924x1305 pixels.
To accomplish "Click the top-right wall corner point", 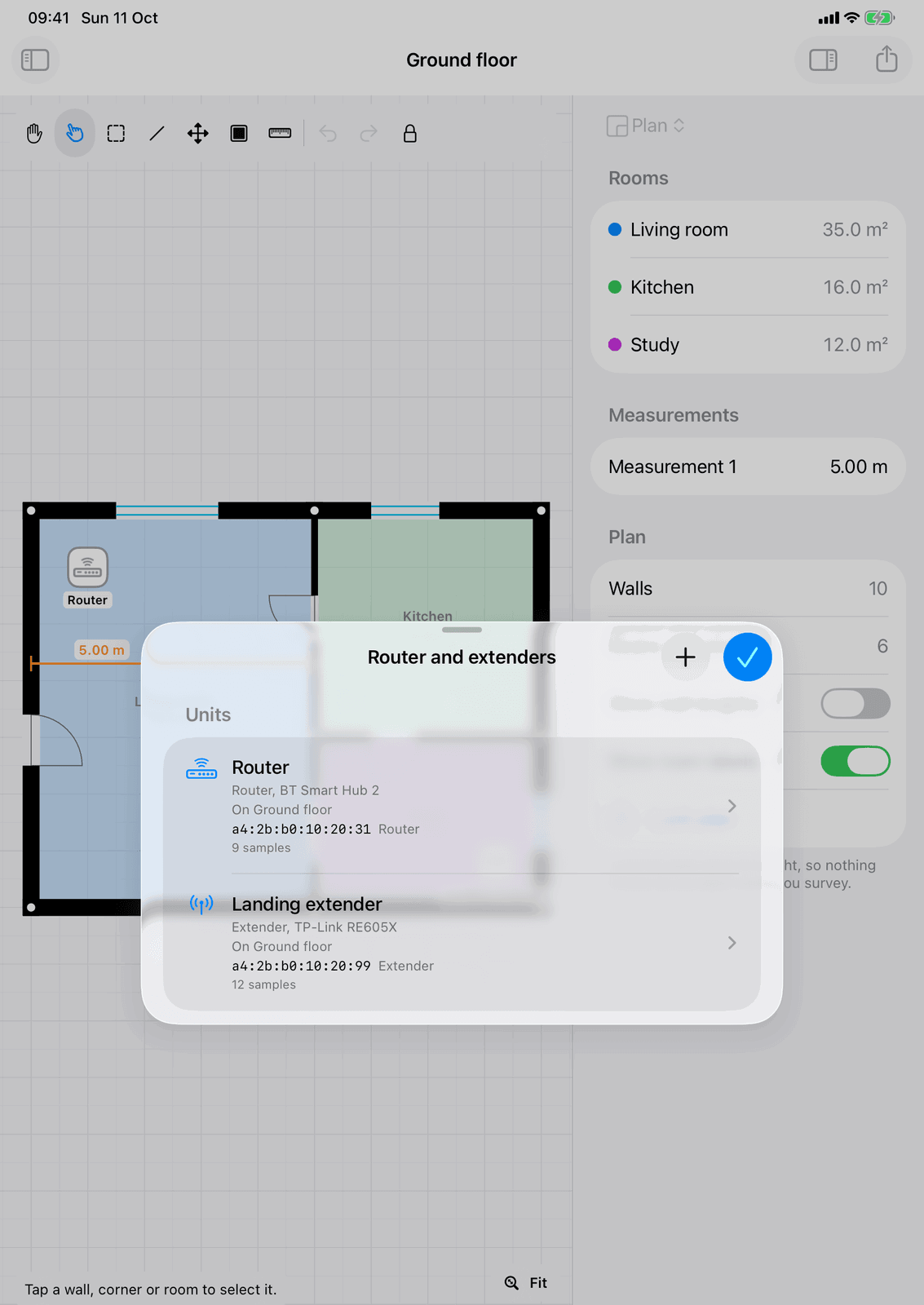I will coord(541,511).
